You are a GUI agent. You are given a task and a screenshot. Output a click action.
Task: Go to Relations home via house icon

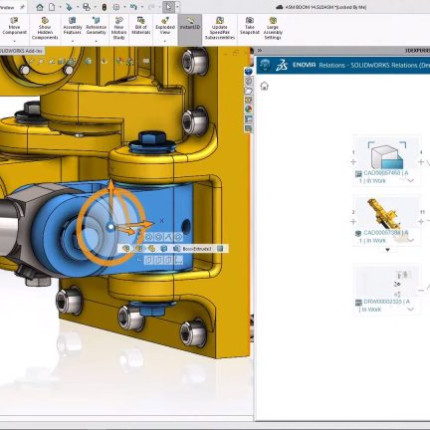tap(264, 86)
